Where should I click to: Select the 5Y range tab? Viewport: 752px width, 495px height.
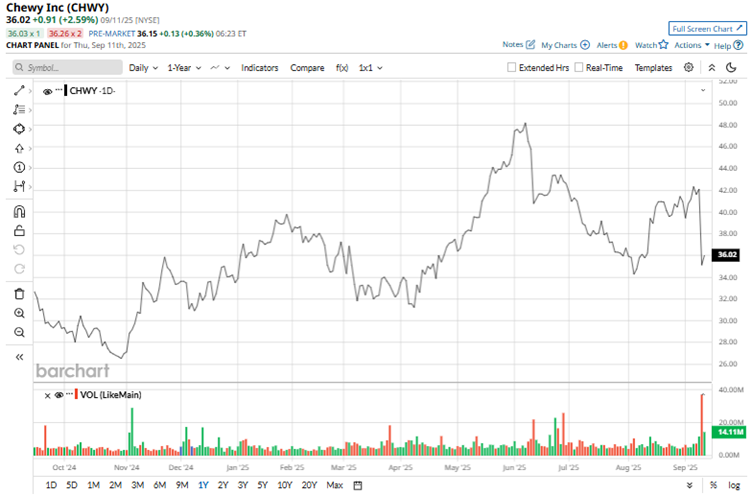[x=262, y=485]
